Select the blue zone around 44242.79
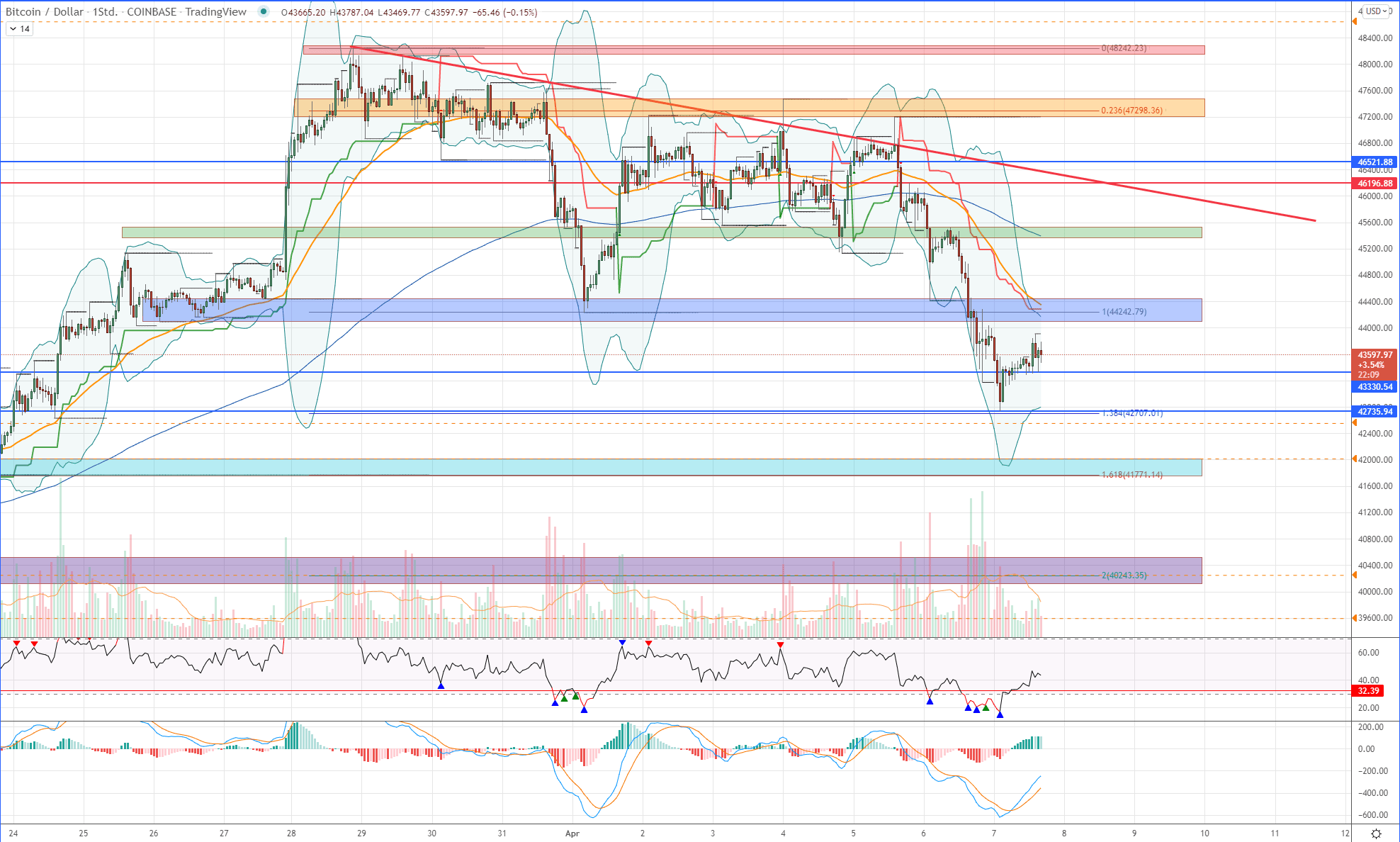1400x842 pixels. [x=672, y=310]
